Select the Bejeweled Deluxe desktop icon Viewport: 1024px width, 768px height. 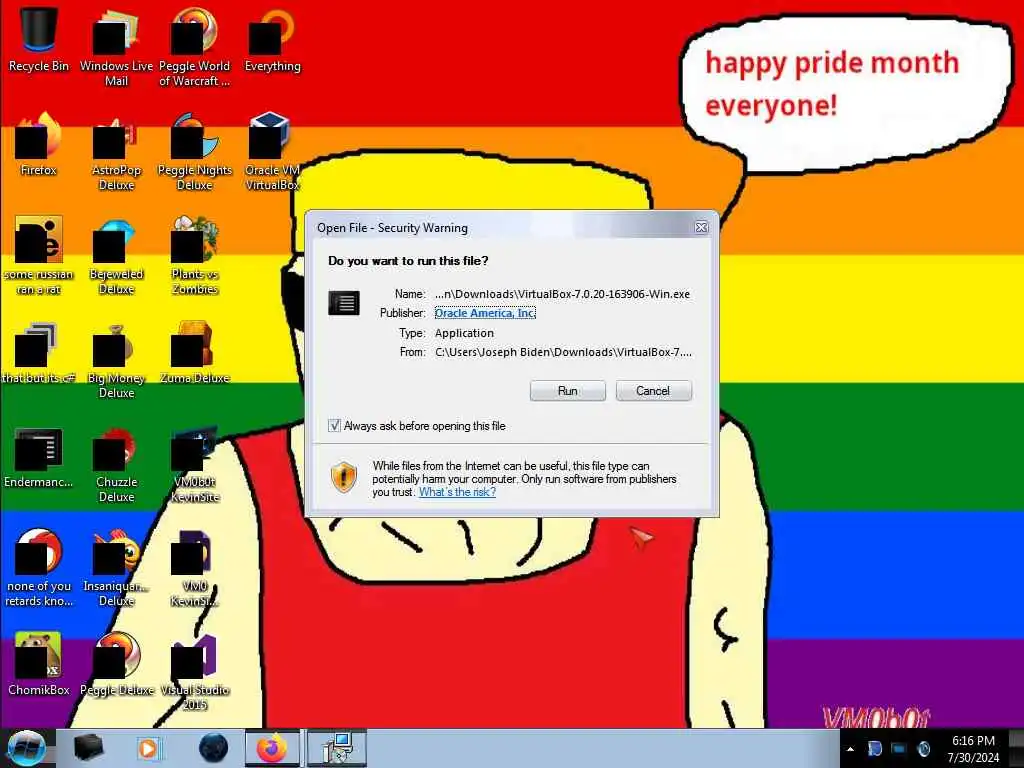[116, 256]
